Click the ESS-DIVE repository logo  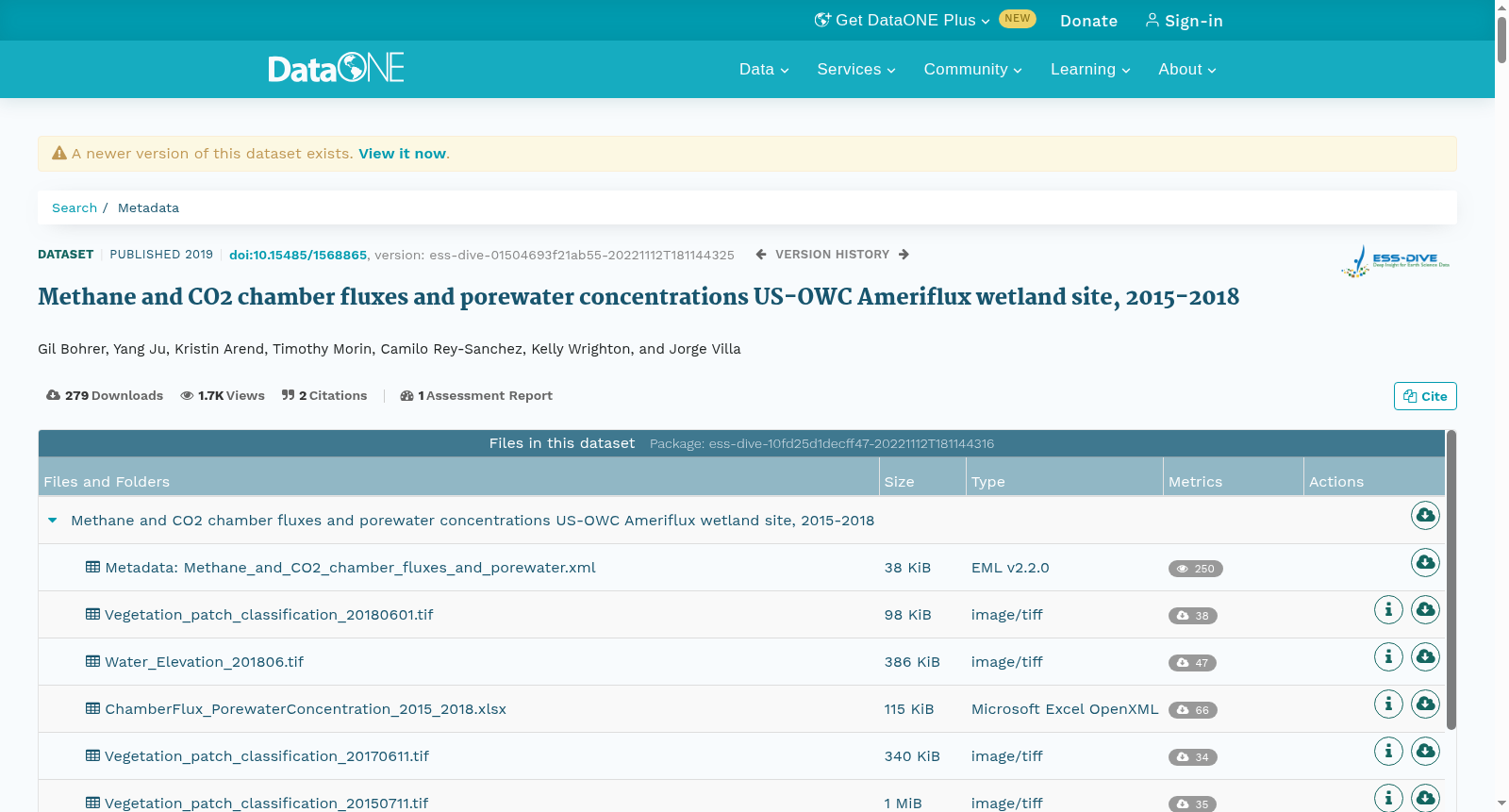(1396, 261)
